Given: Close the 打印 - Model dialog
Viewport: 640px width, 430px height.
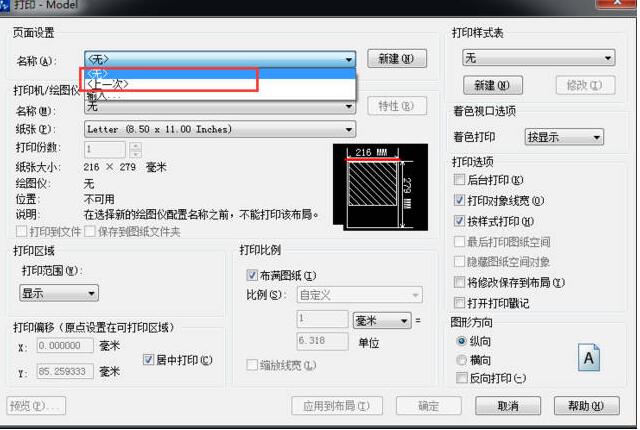Looking at the screenshot, I should [616, 3].
